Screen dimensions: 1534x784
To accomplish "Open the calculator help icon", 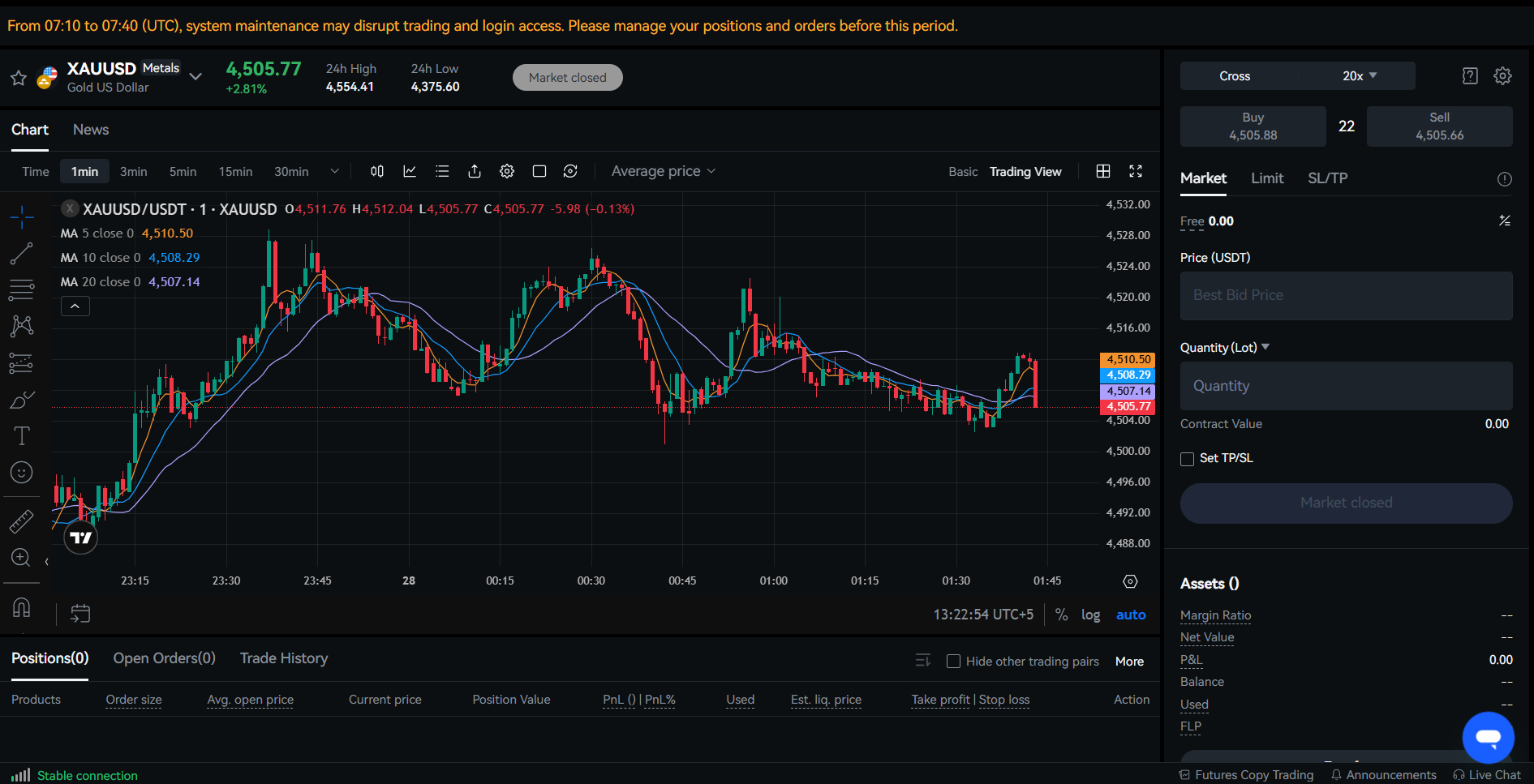I will pos(1470,76).
